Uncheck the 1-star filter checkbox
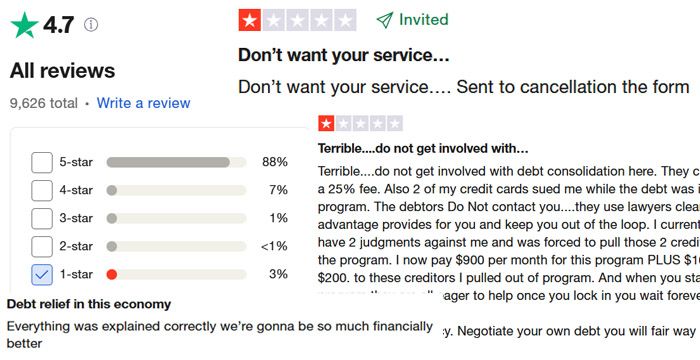700x360 pixels. coord(42,274)
